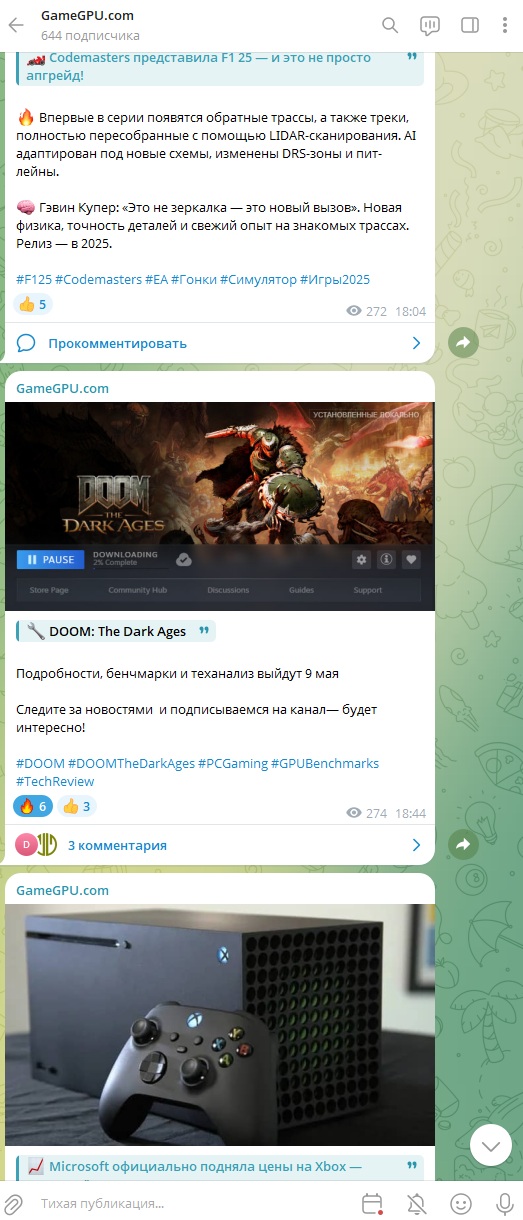523x1220 pixels.
Task: Toggle the right side panel icon
Action: coord(469,25)
